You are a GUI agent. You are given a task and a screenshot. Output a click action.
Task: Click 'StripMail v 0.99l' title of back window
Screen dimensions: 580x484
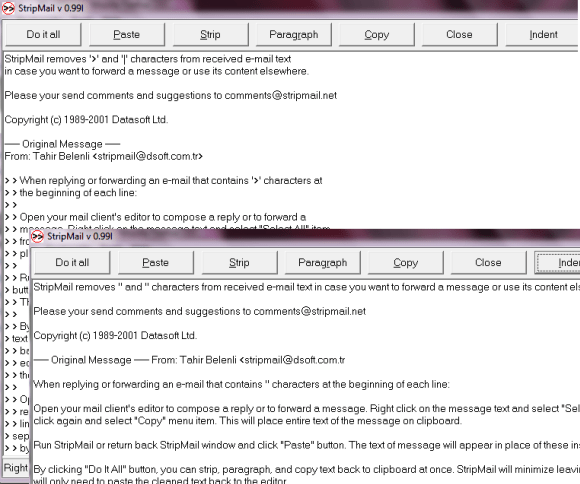(x=51, y=8)
